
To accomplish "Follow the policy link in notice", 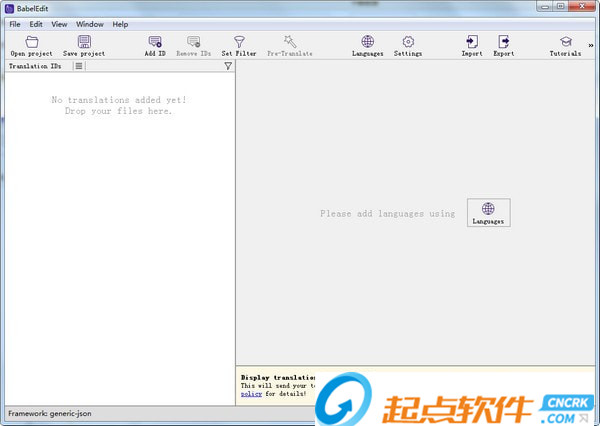I will 251,394.
